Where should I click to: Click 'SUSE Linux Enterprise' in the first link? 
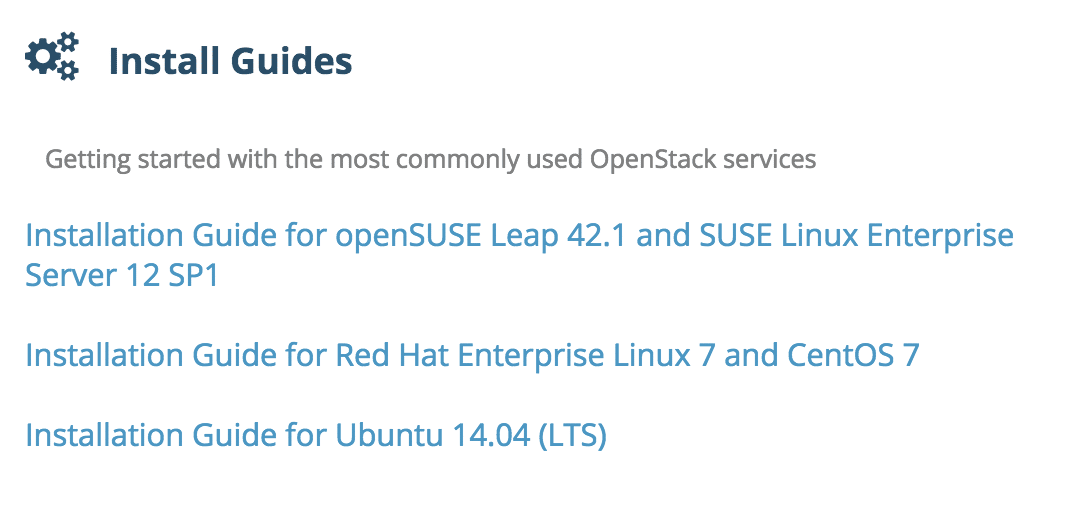(x=857, y=236)
